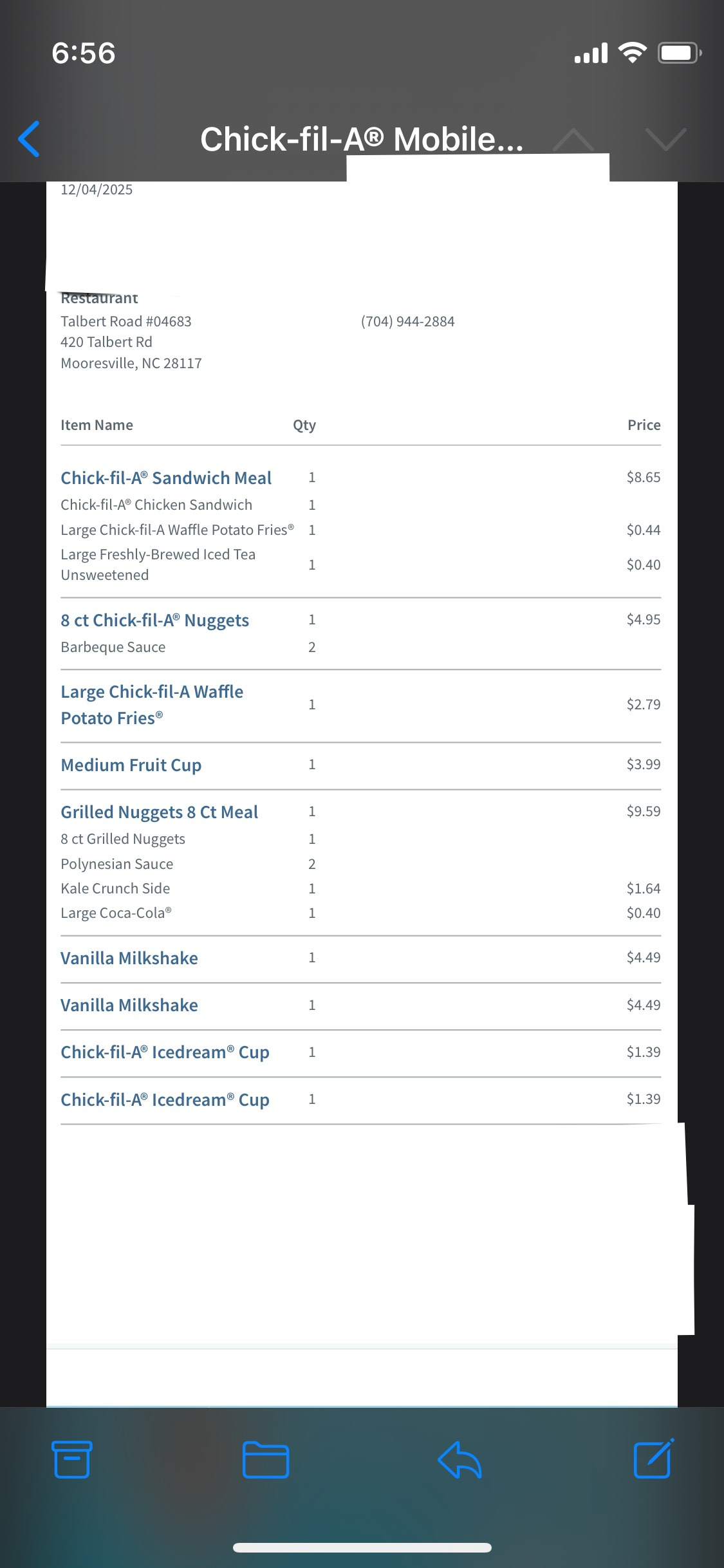The height and width of the screenshot is (1568, 724).
Task: Open the move to folder icon
Action: point(265,1459)
